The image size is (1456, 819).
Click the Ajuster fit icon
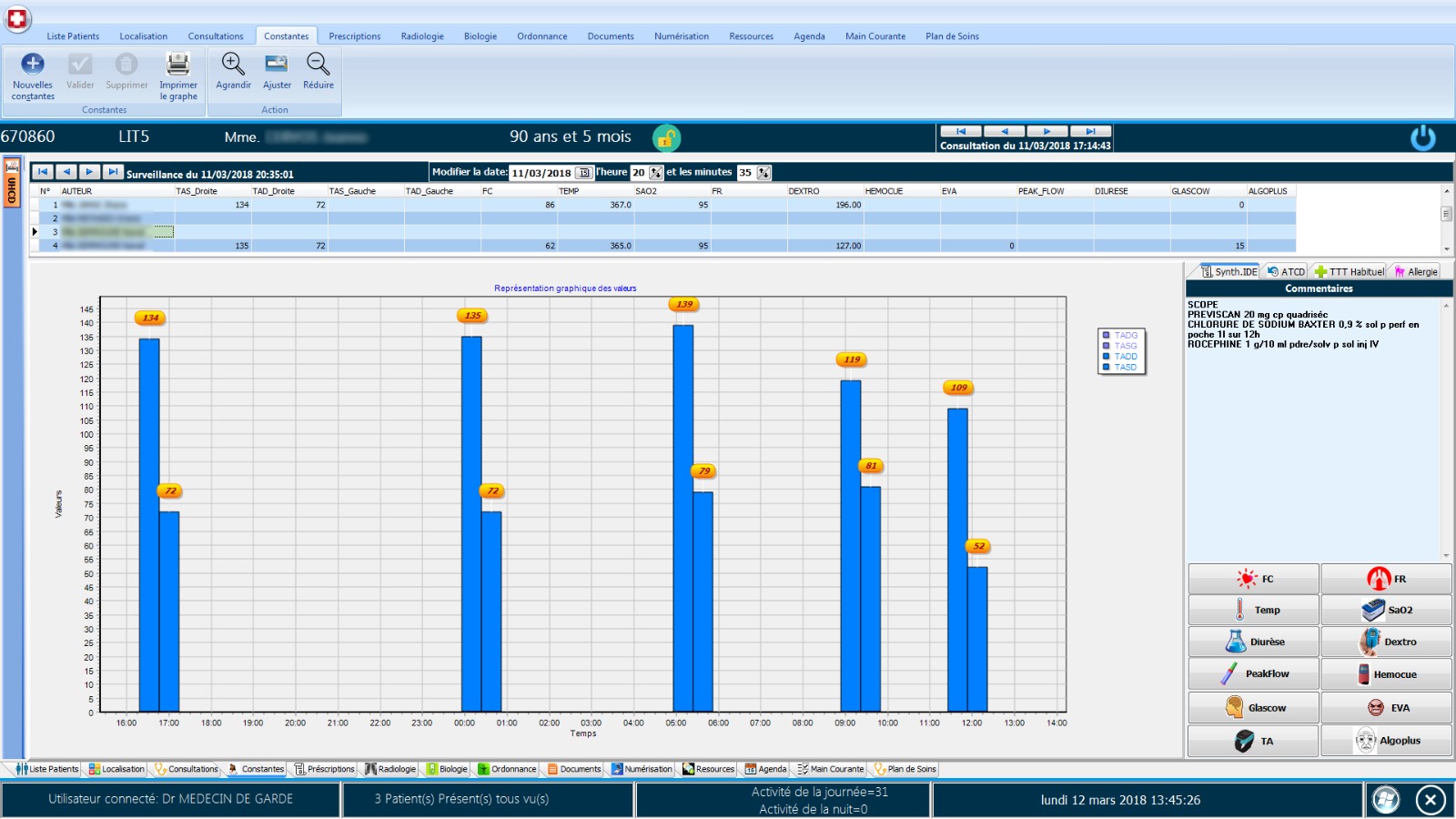tap(276, 64)
